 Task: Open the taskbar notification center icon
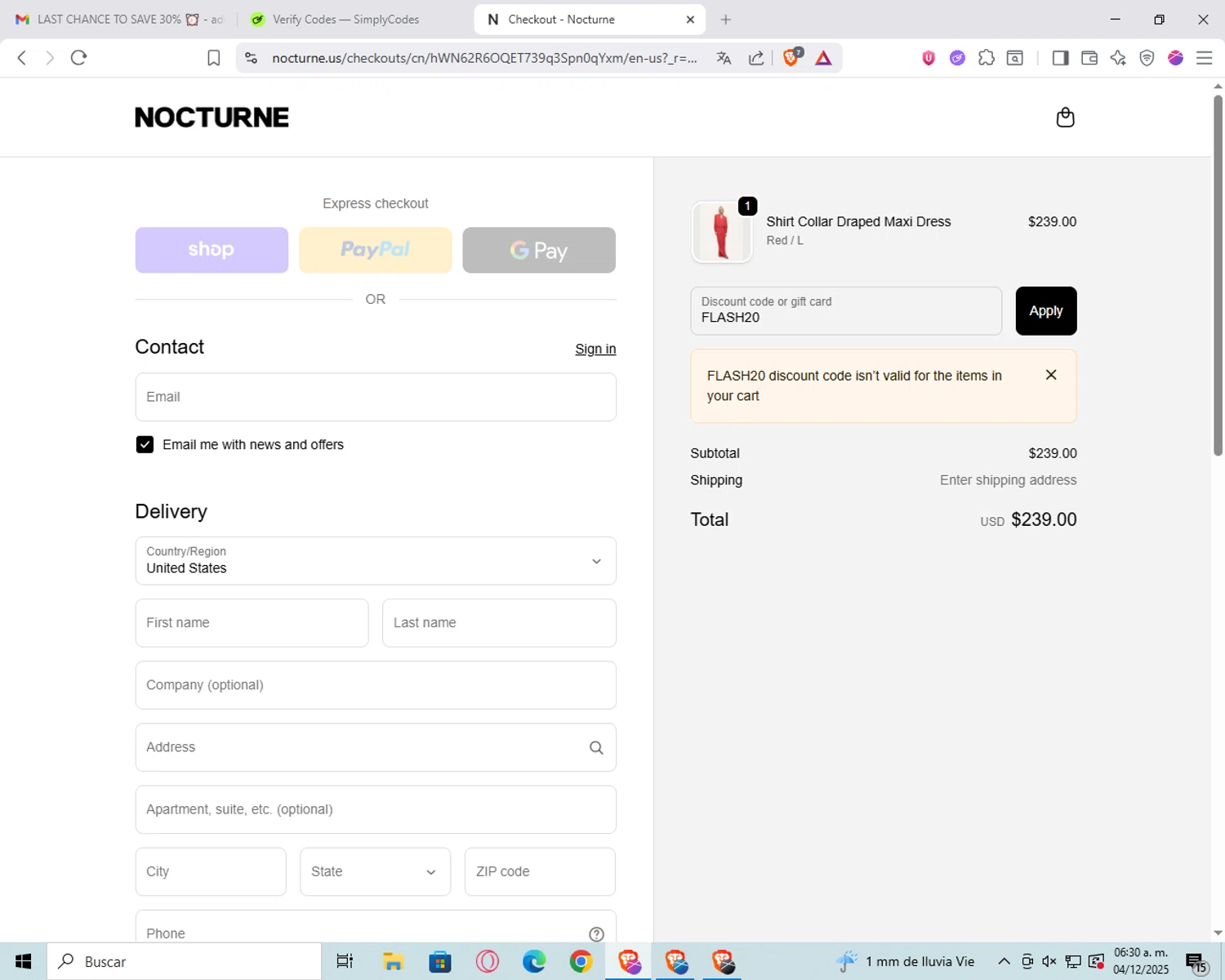1196,962
